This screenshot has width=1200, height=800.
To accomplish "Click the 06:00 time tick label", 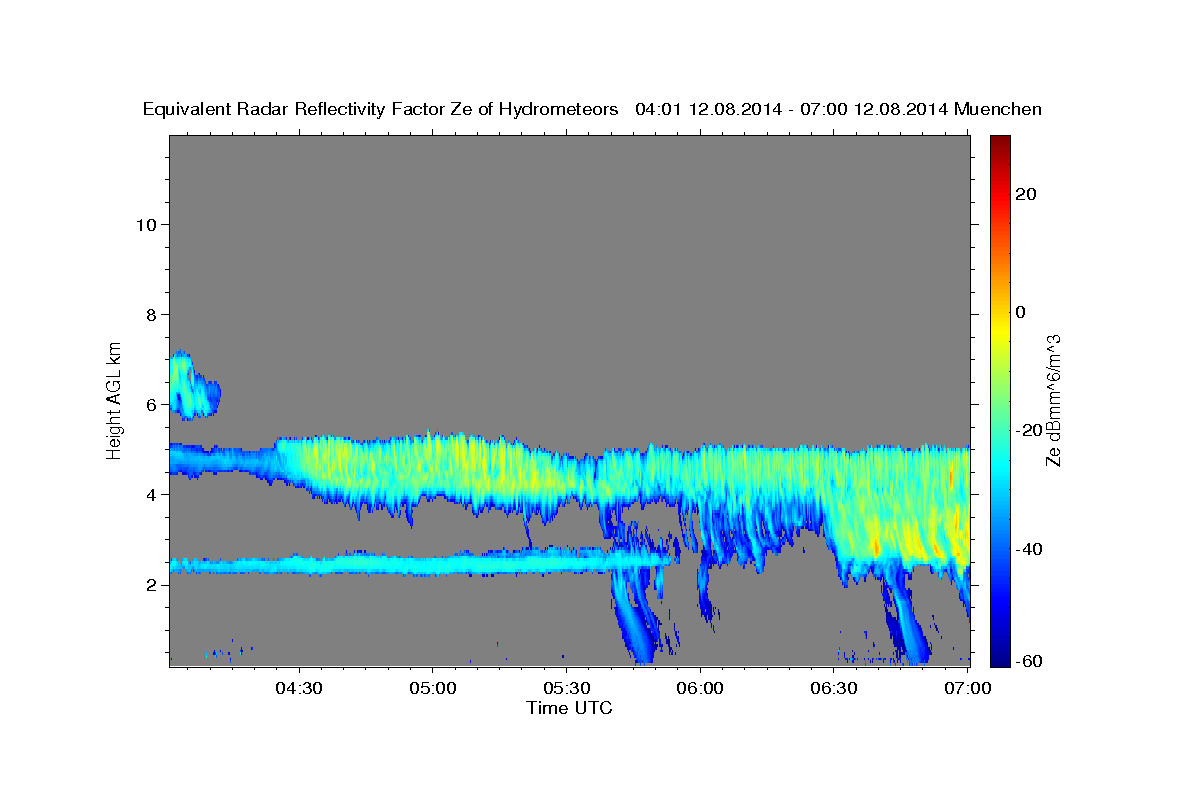I will click(700, 688).
